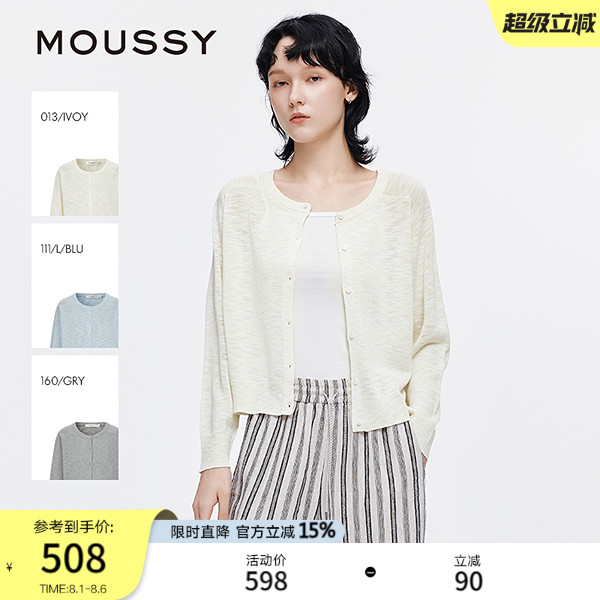
Task: Click the 111/L/BLU color code label
Action: [x=62, y=249]
